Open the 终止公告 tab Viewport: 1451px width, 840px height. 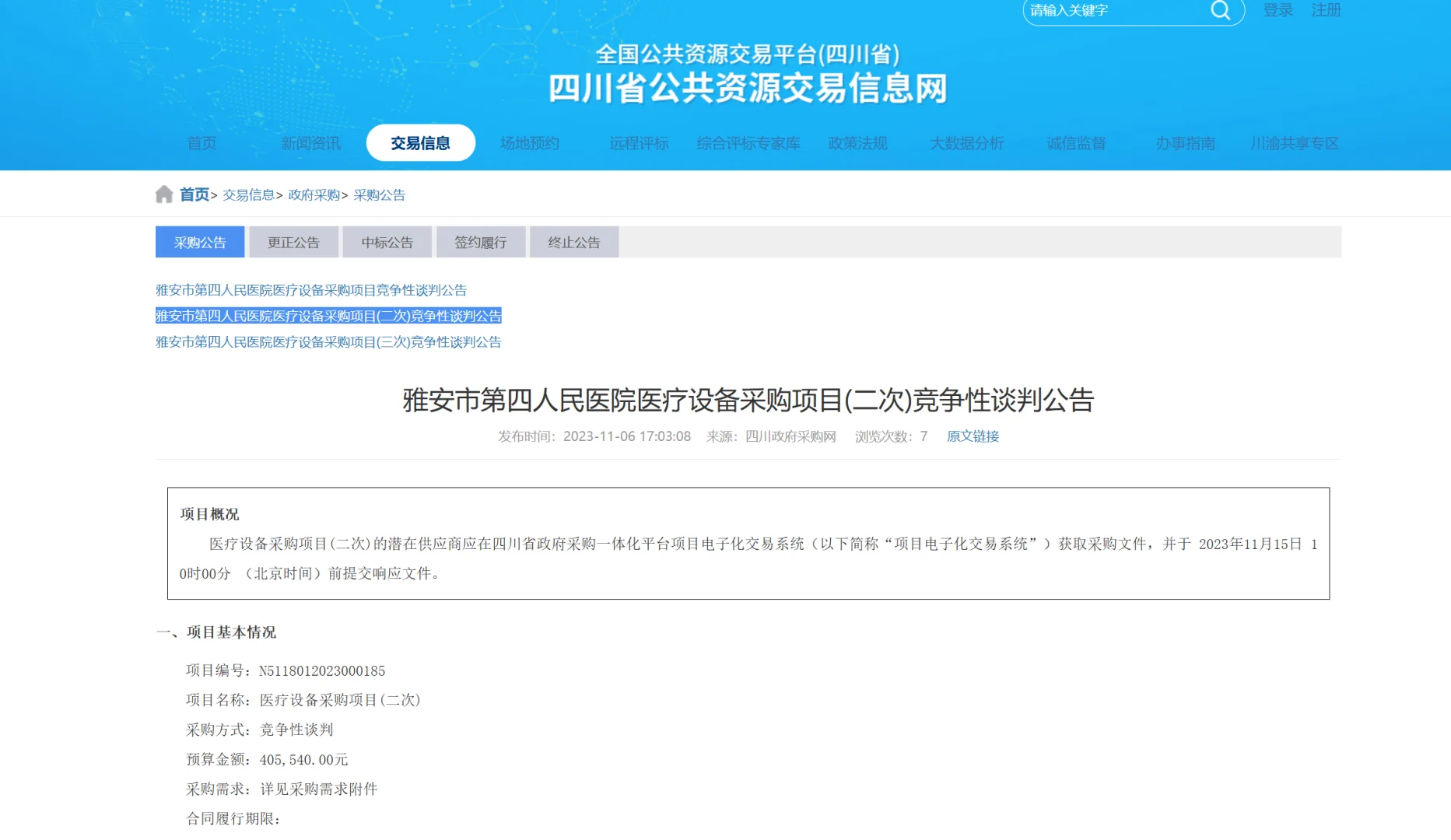click(573, 242)
